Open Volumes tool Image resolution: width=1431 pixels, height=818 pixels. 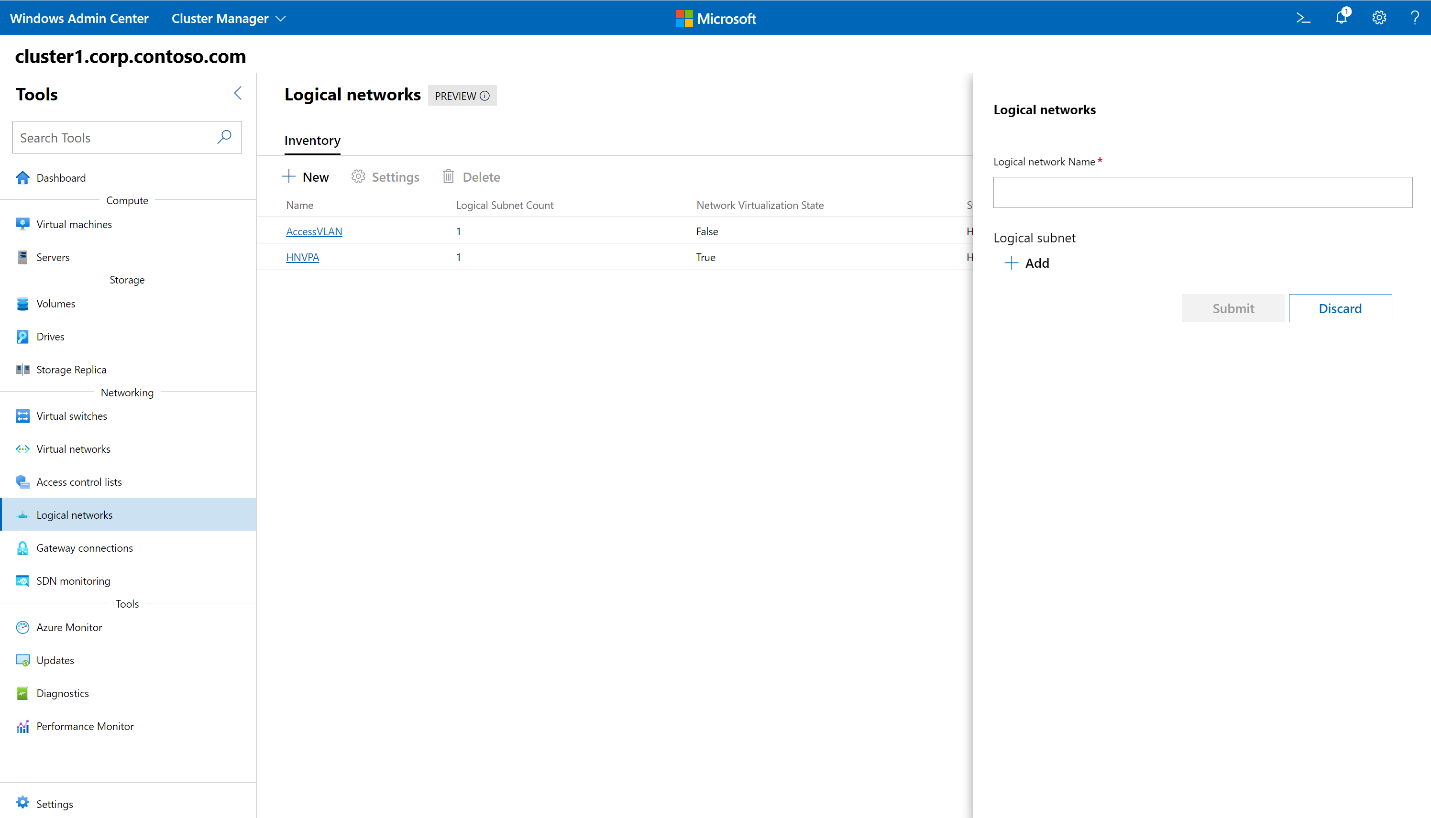128,303
